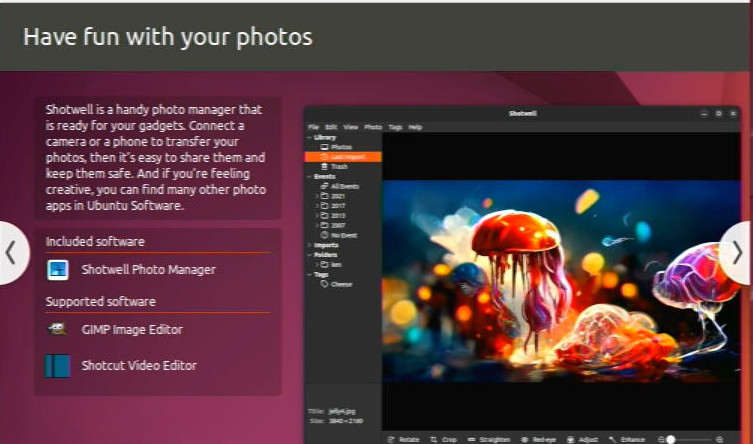
Task: Expand the Imports section
Action: click(x=309, y=244)
